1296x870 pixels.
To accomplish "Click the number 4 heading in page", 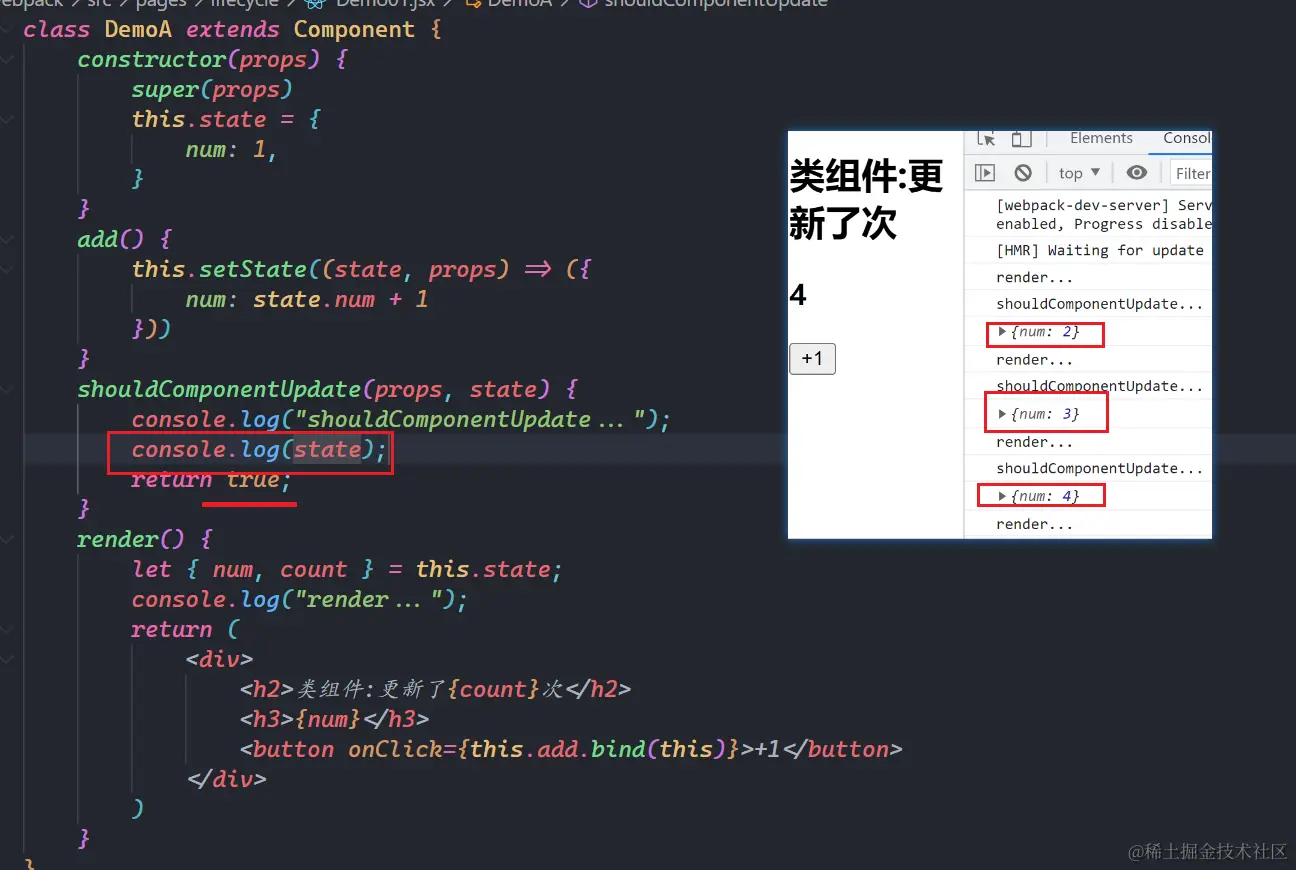I will point(798,295).
